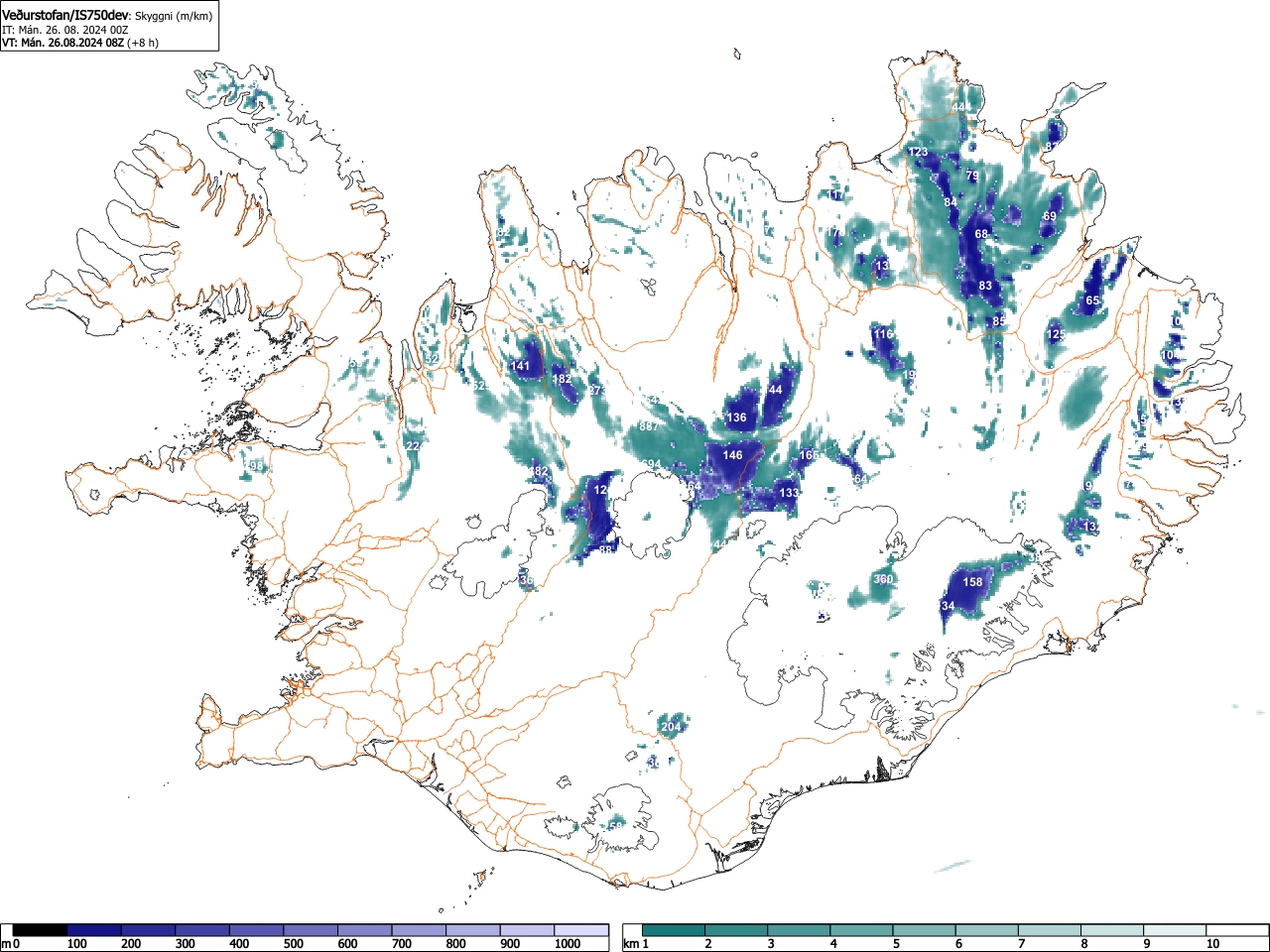Click the '68' visibility value on the map
Screen dimensions: 1270x952
(981, 234)
